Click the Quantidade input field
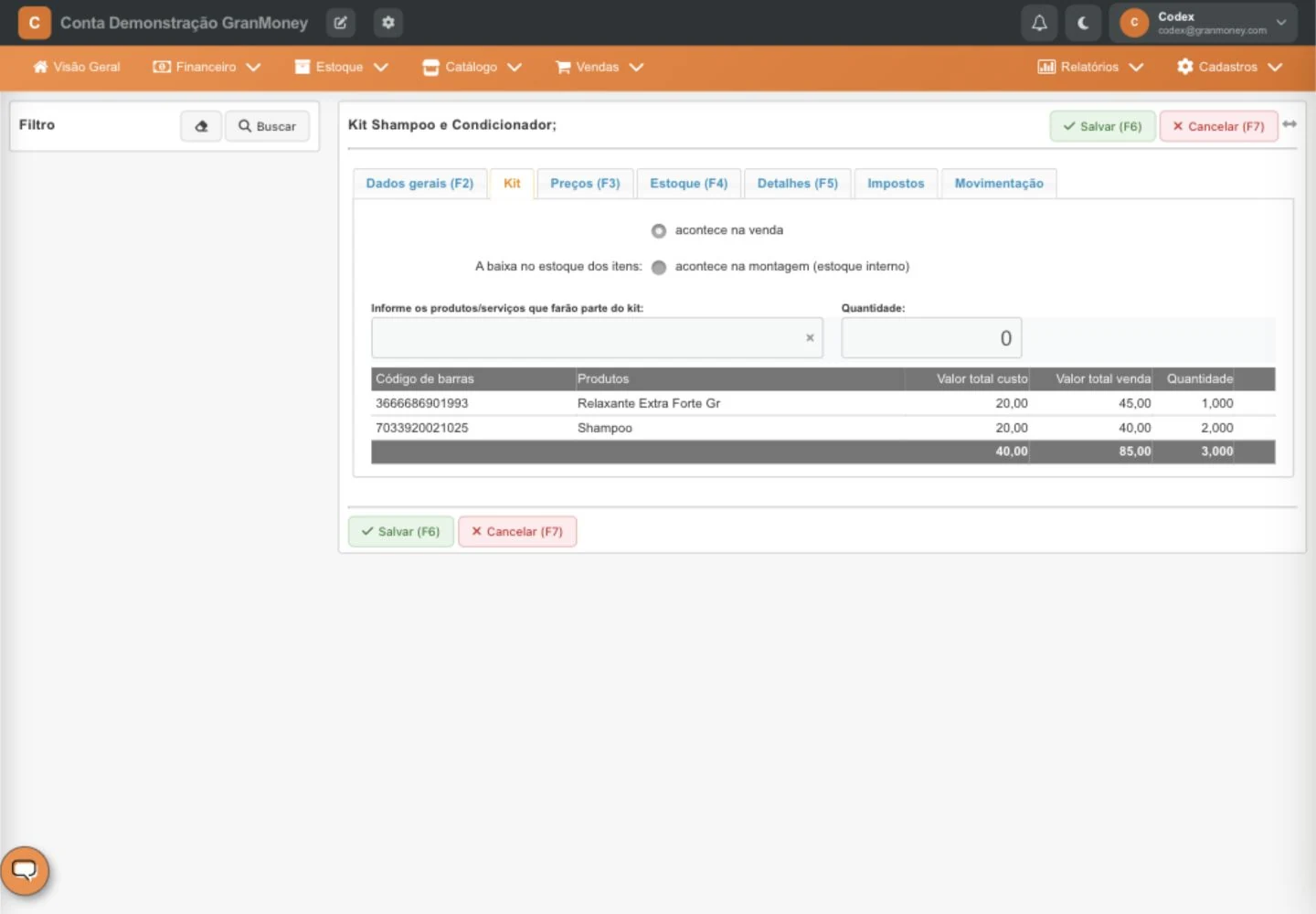 [931, 338]
